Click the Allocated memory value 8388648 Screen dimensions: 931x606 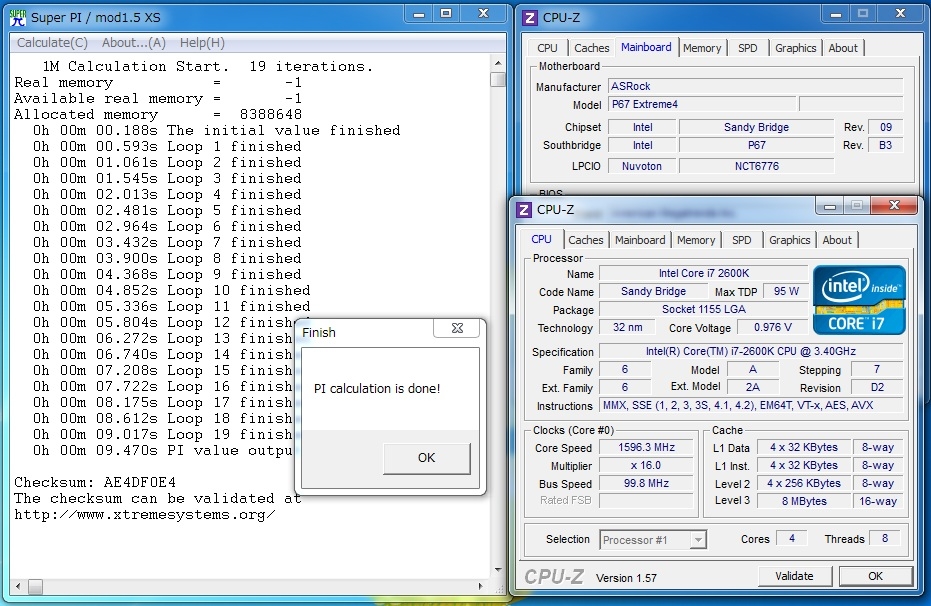coord(271,114)
